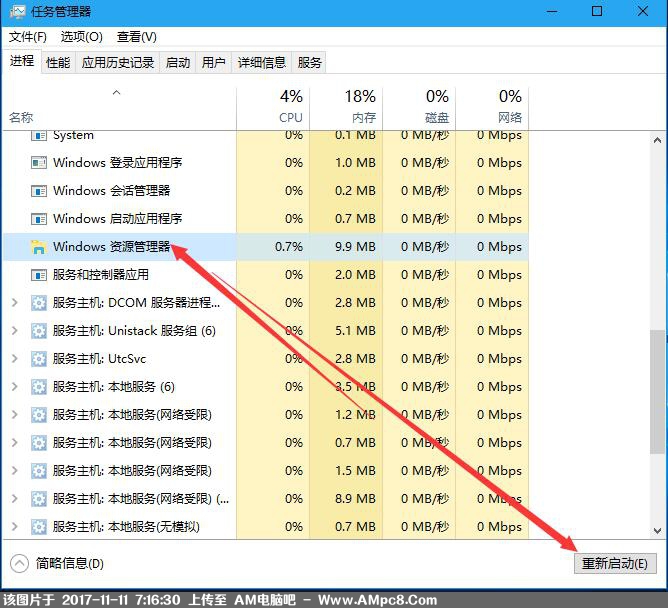The height and width of the screenshot is (608, 668).
Task: Expand the 服务主机: UtcSvc row
Action: [x=14, y=359]
